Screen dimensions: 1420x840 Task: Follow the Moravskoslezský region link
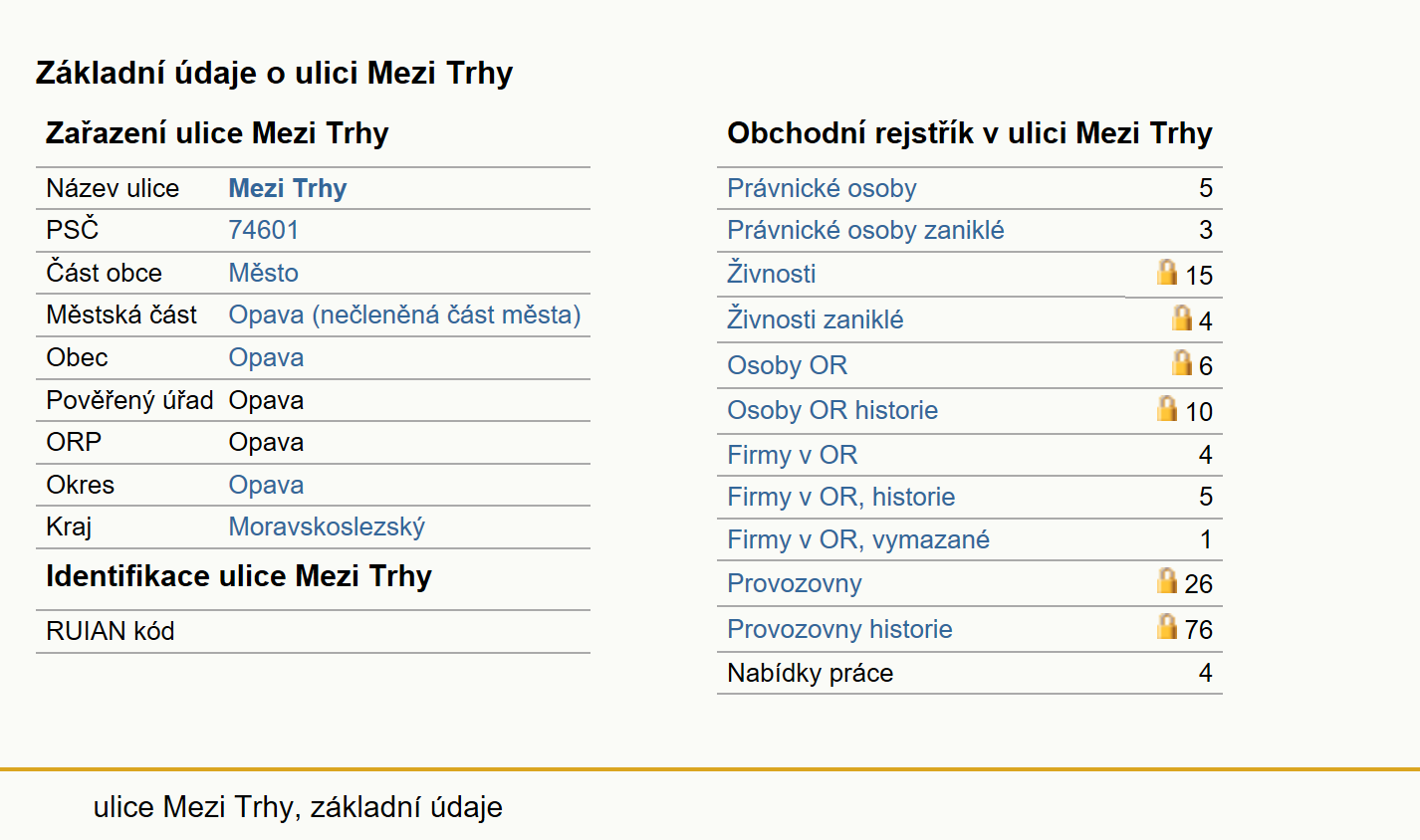coord(327,526)
